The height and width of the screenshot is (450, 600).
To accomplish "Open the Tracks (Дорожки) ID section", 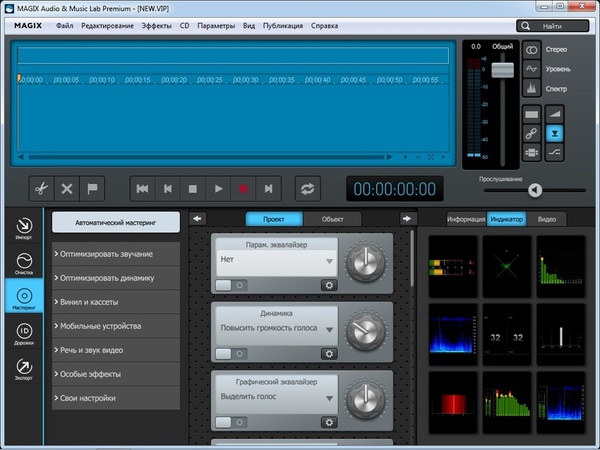I will pyautogui.click(x=24, y=334).
